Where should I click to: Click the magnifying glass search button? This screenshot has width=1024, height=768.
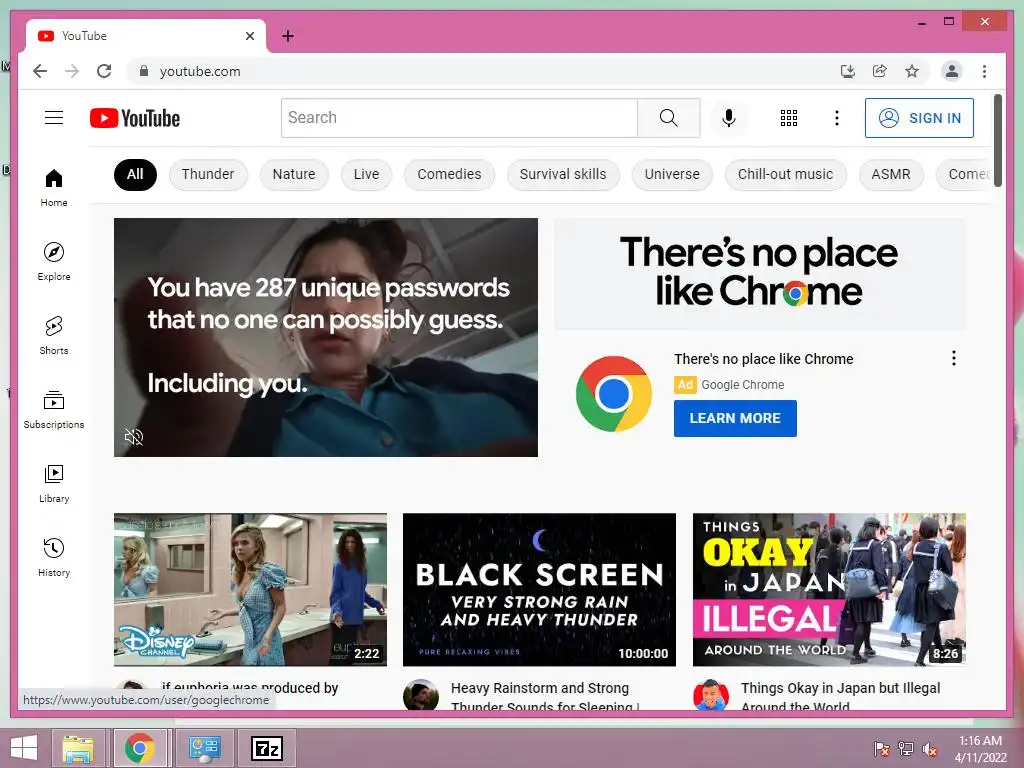point(668,118)
